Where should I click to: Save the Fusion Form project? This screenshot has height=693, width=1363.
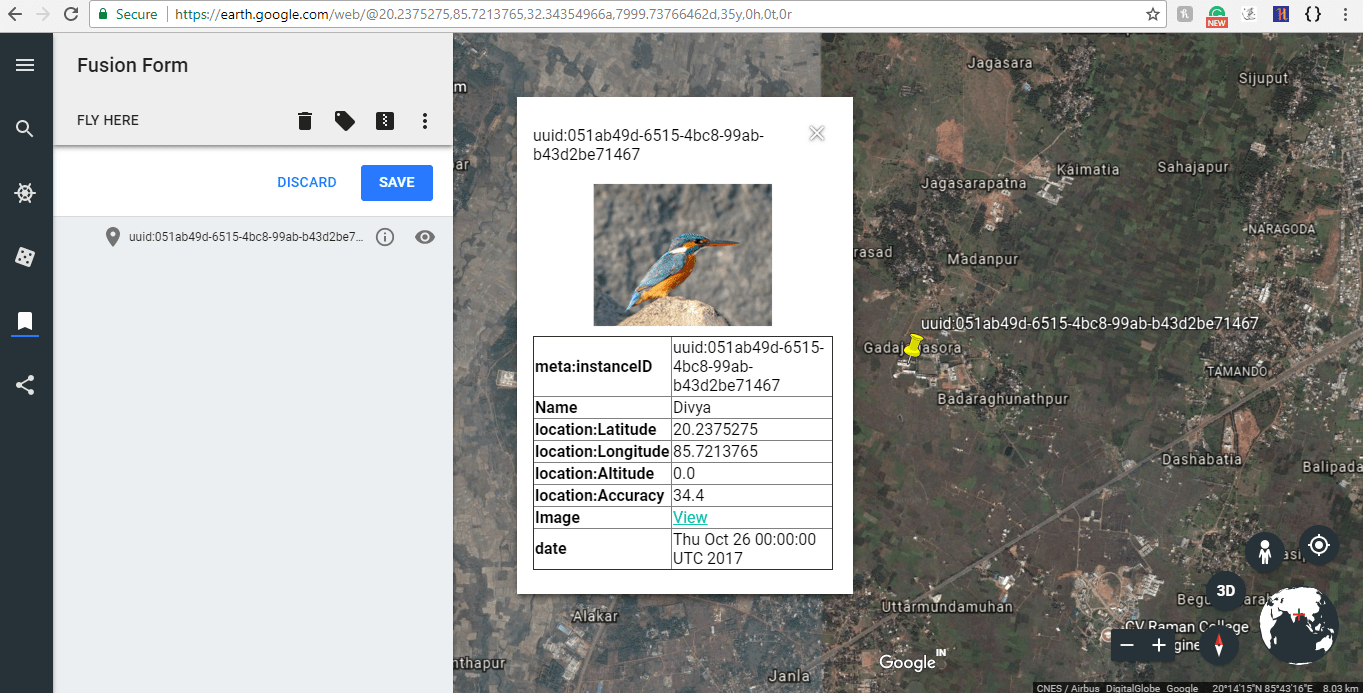[397, 182]
